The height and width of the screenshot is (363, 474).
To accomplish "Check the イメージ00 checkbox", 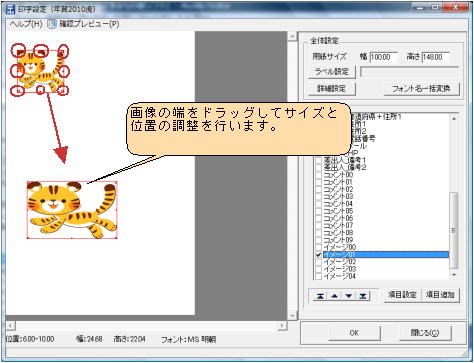I will click(318, 248).
